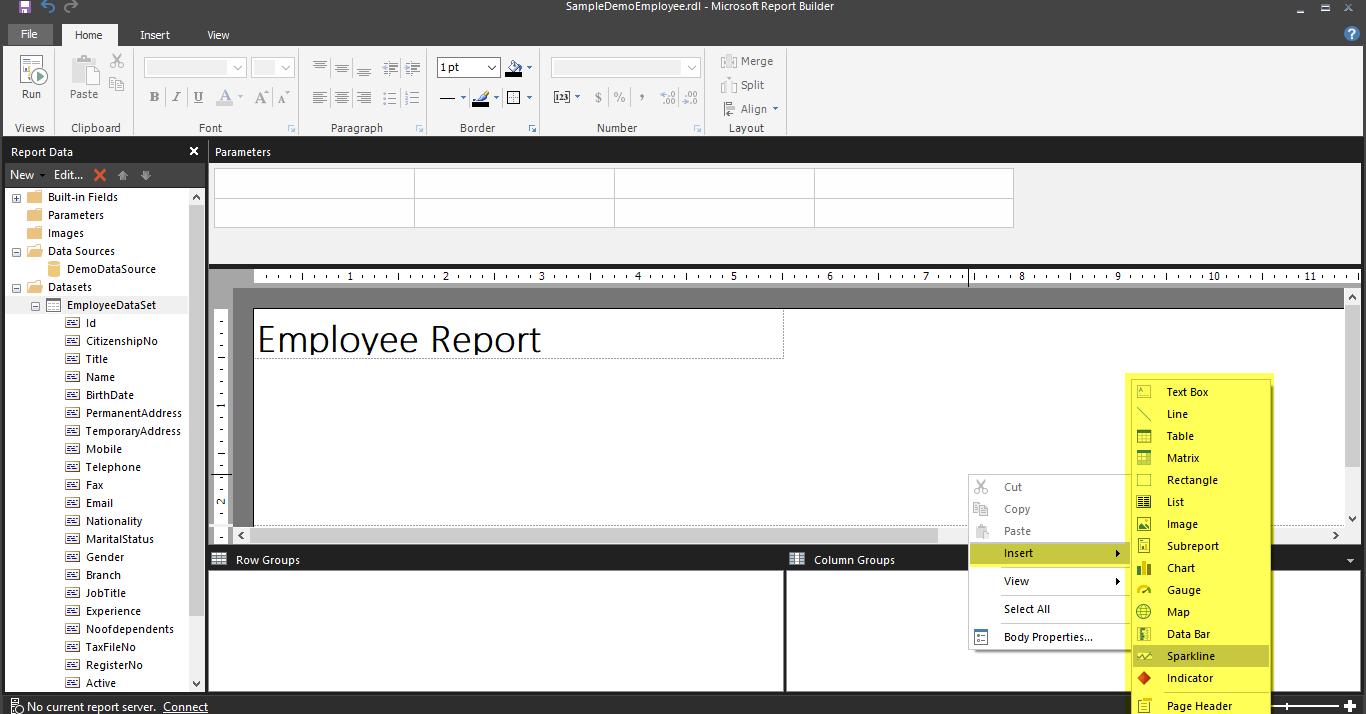Collapse the EmployeeDataSet tree node
This screenshot has height=714, width=1366.
[x=35, y=306]
